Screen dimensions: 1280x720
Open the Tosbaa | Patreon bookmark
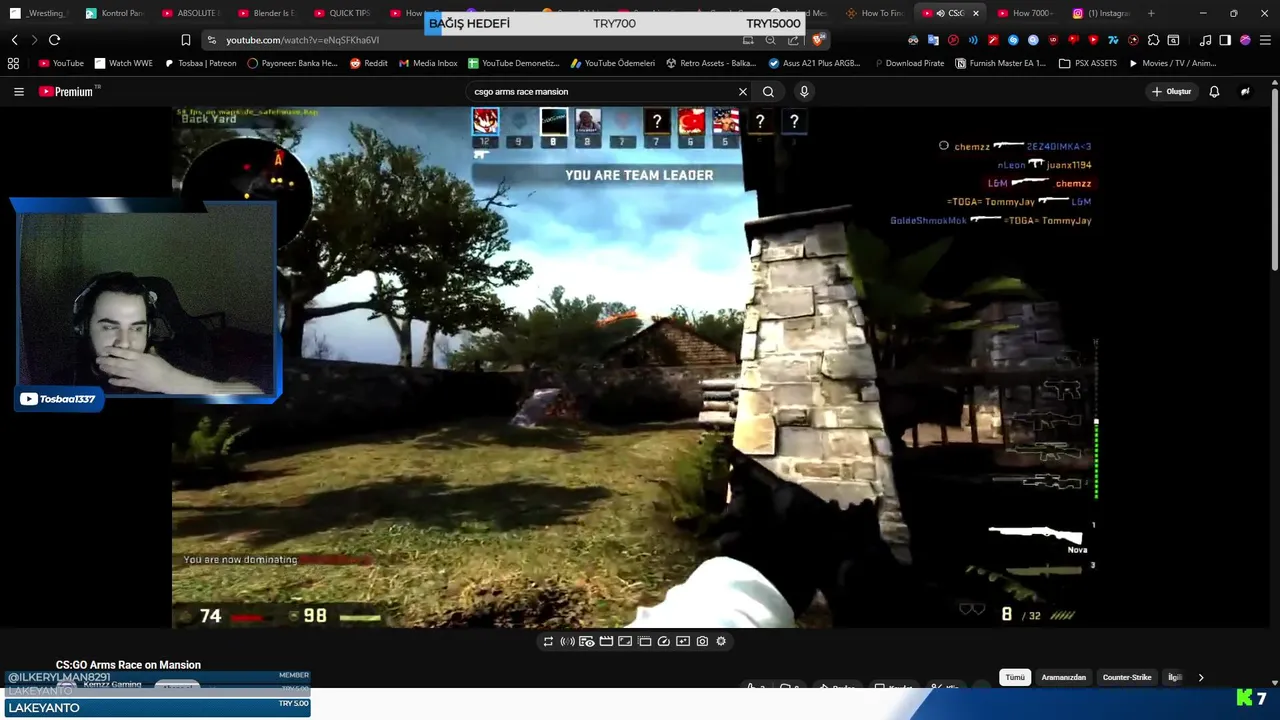[200, 63]
